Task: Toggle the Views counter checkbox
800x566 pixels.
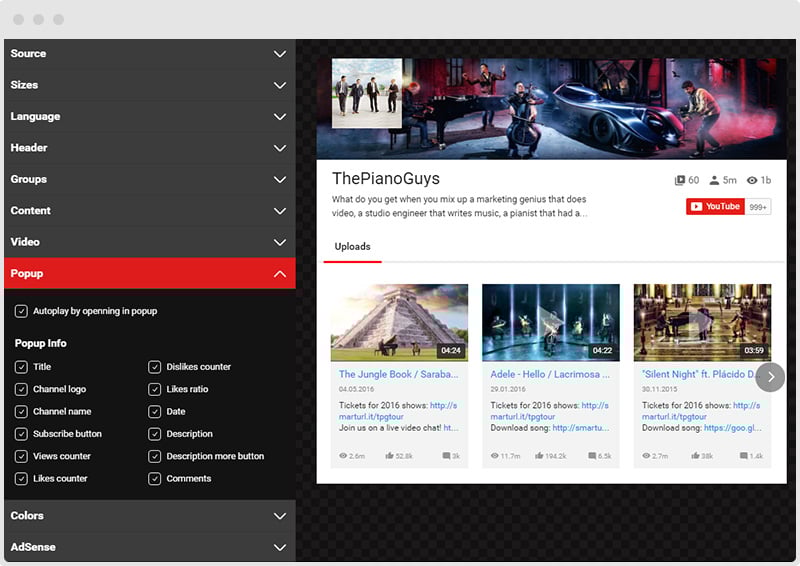Action: [21, 456]
